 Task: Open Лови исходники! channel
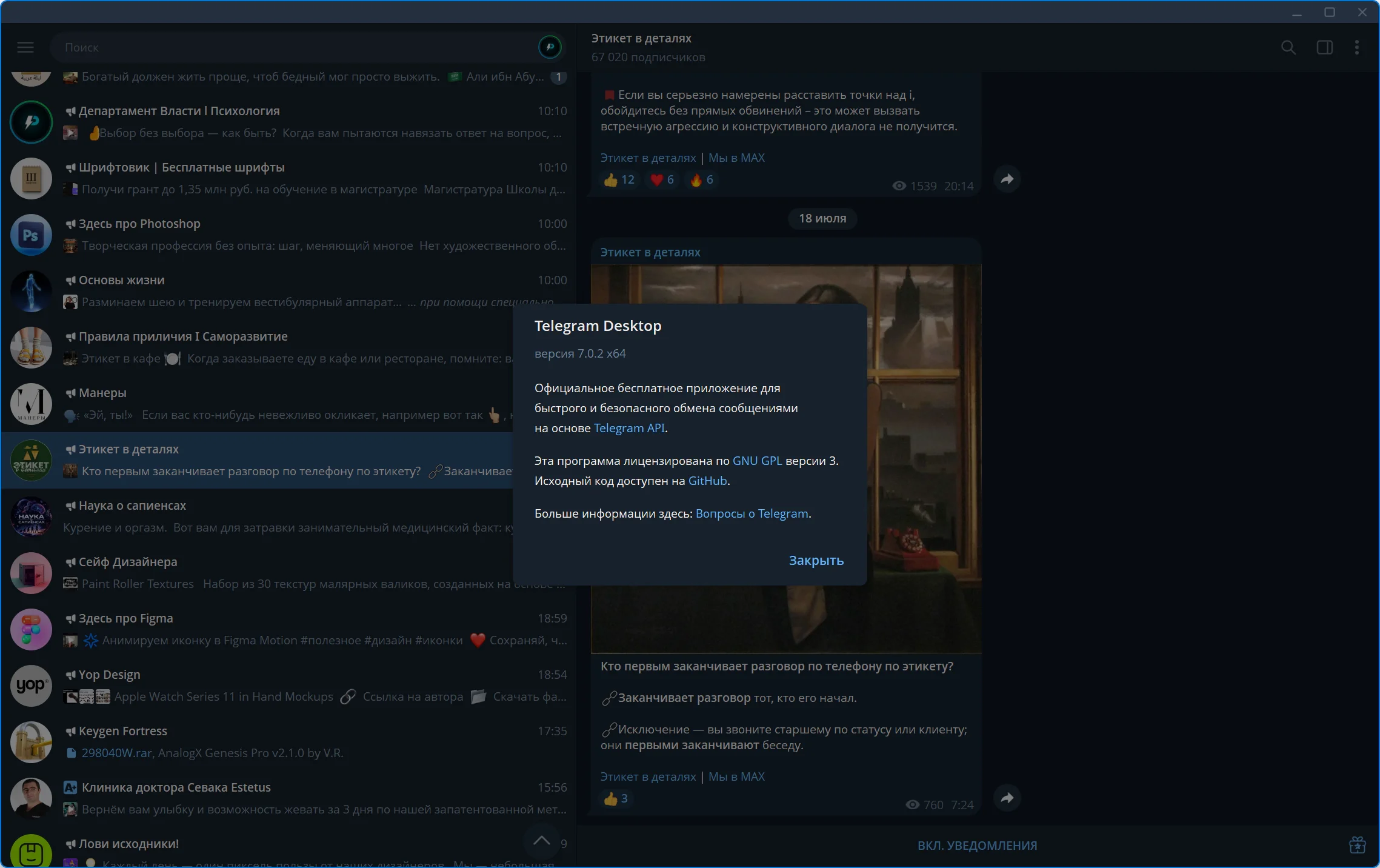tap(288, 847)
